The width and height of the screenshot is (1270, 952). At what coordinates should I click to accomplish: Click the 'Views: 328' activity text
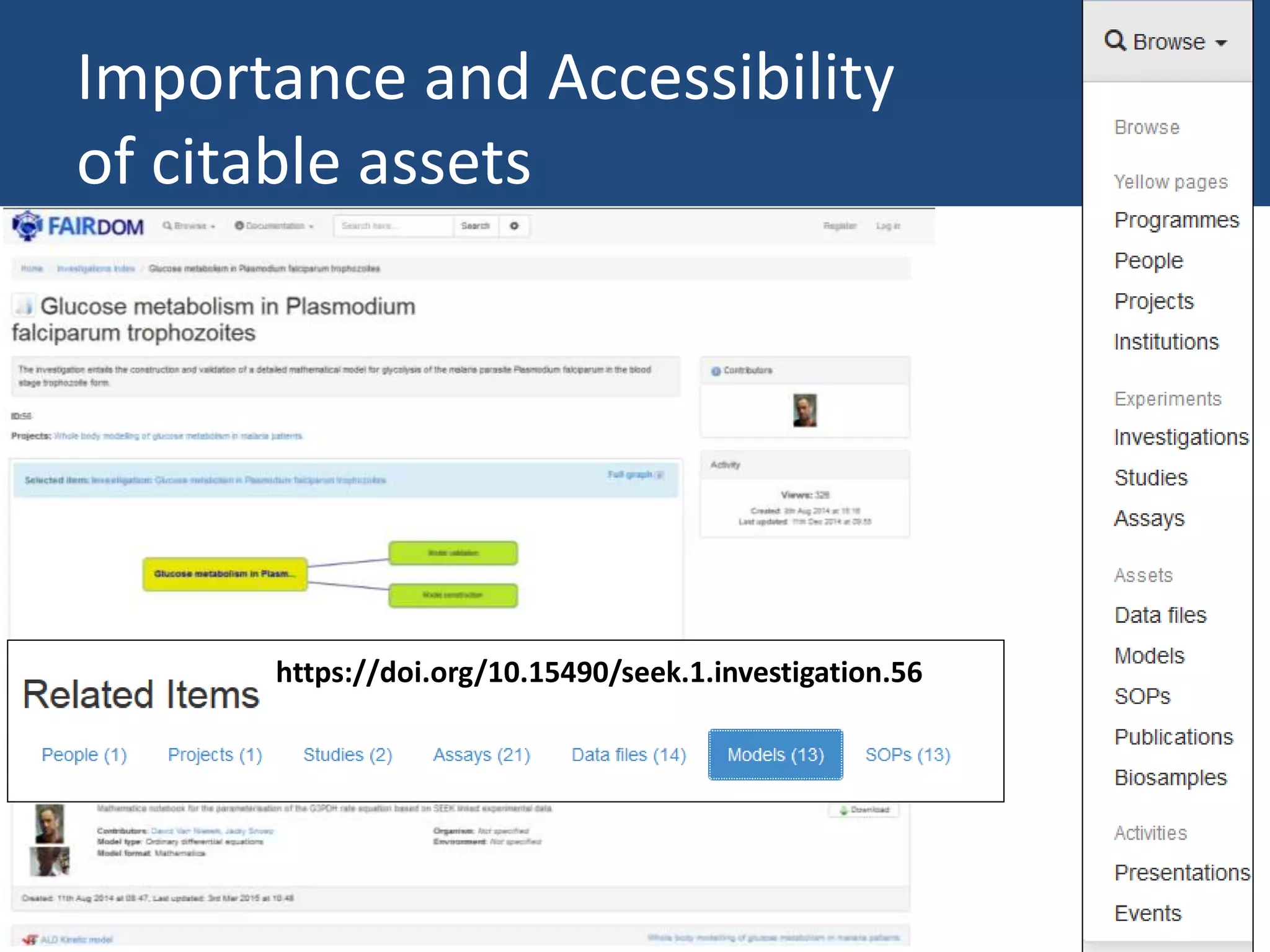coord(805,495)
